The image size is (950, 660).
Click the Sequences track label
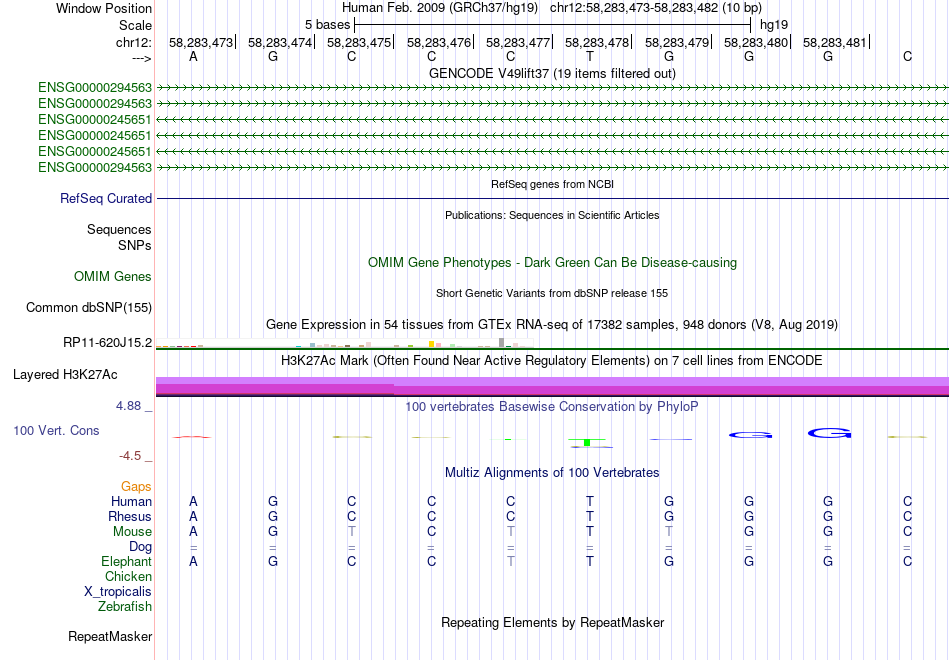coord(119,229)
